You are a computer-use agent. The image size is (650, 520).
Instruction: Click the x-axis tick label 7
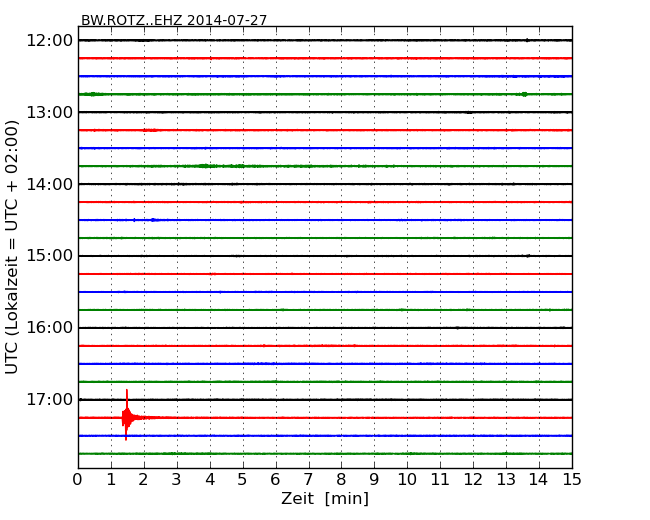(308, 480)
